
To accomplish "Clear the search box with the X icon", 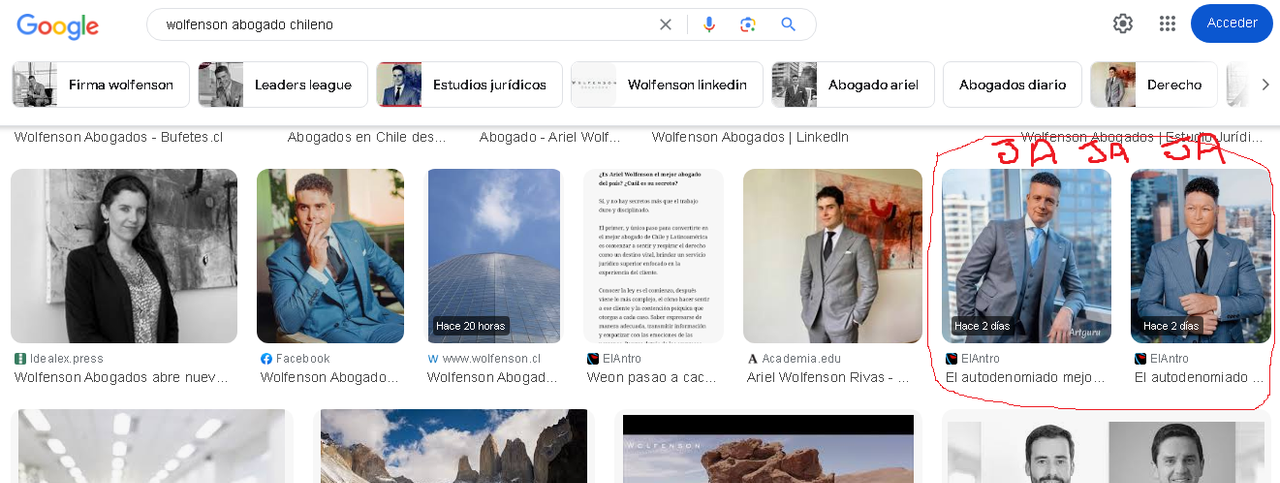I will [665, 24].
